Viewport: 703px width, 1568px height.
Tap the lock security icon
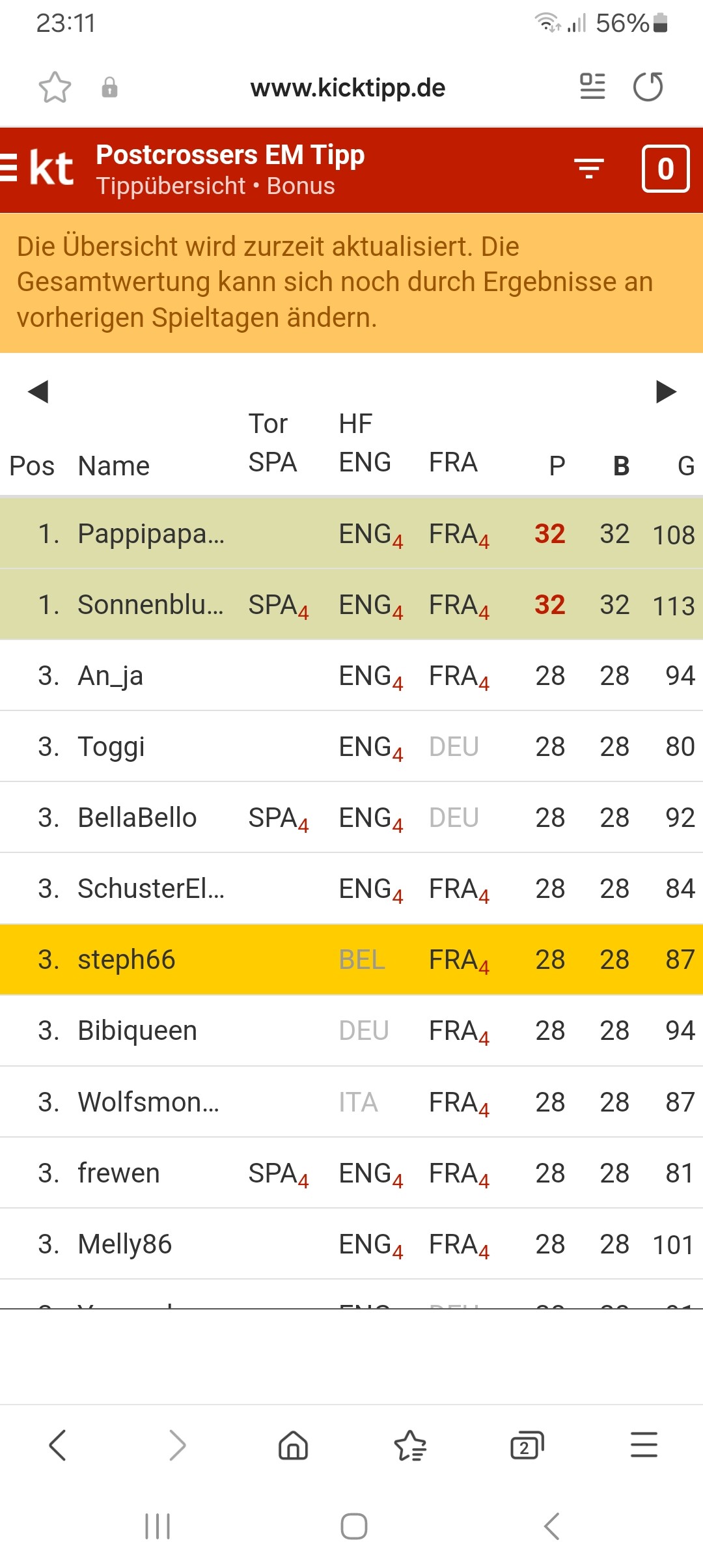pos(109,87)
